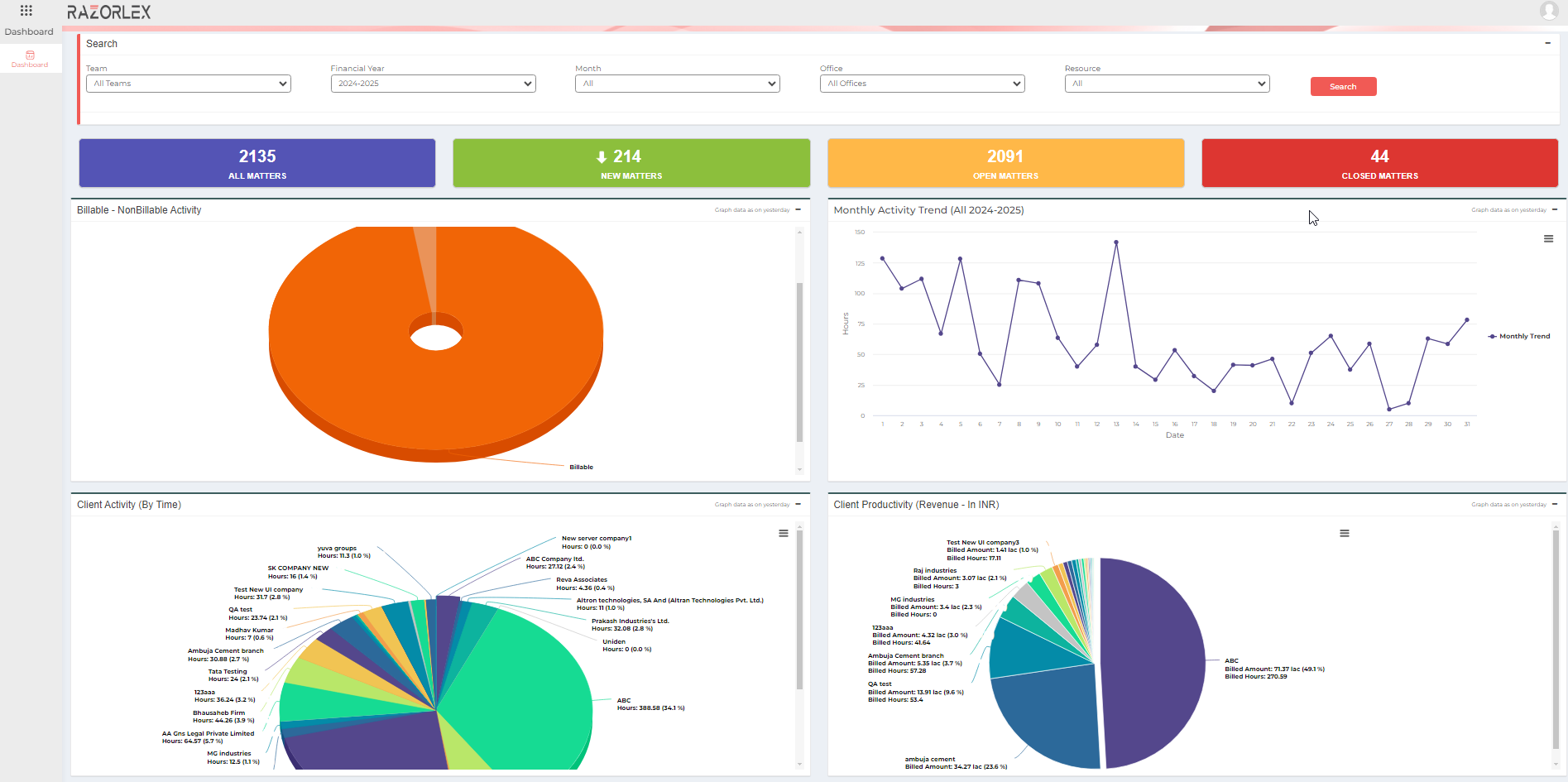Click the Dashboard heading at top left
The height and width of the screenshot is (782, 1568).
[x=29, y=31]
